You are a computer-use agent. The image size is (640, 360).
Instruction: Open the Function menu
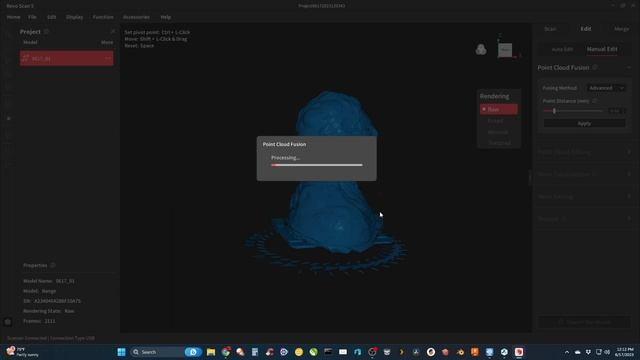point(103,17)
